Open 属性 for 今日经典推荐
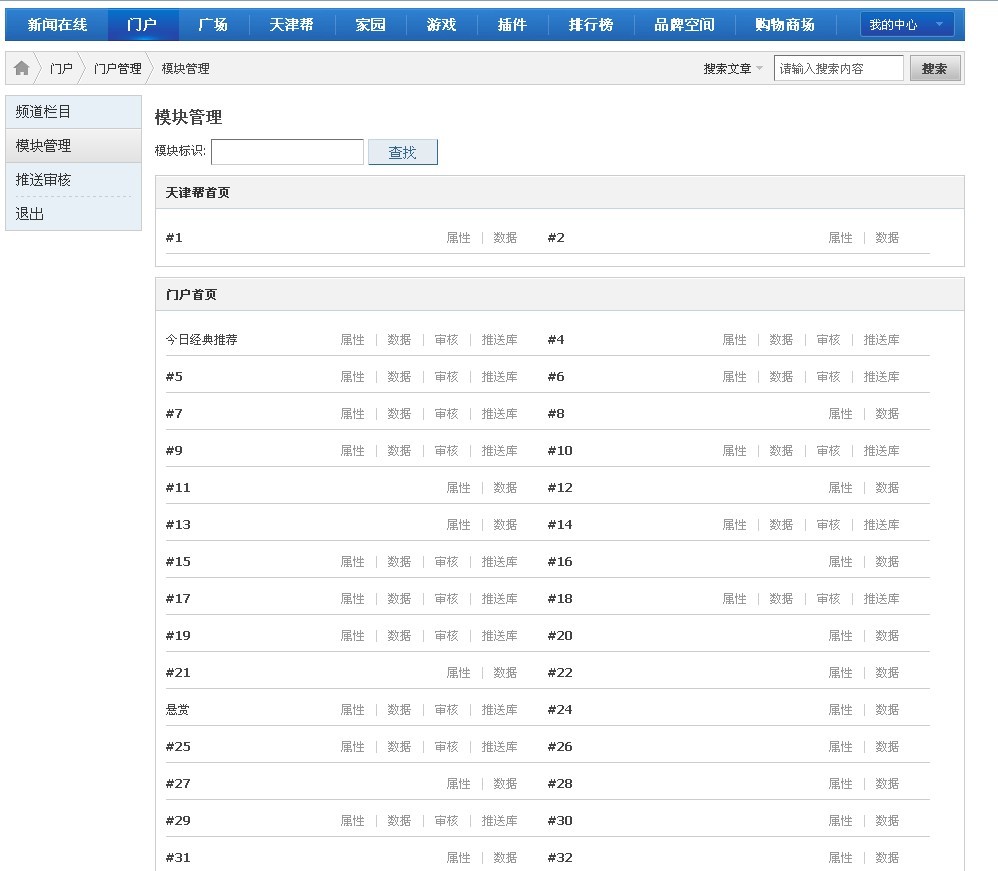The height and width of the screenshot is (871, 998). pyautogui.click(x=353, y=339)
